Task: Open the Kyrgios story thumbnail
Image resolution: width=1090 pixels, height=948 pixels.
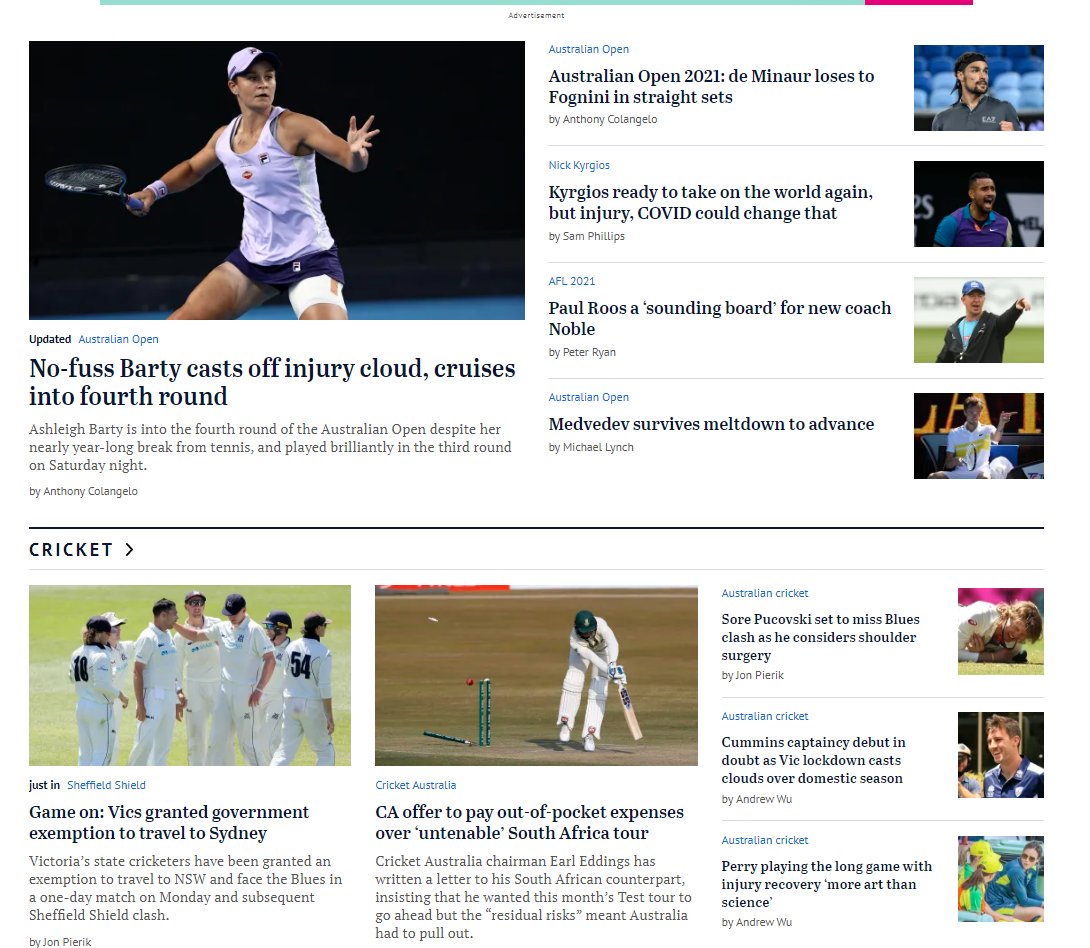Action: (978, 204)
